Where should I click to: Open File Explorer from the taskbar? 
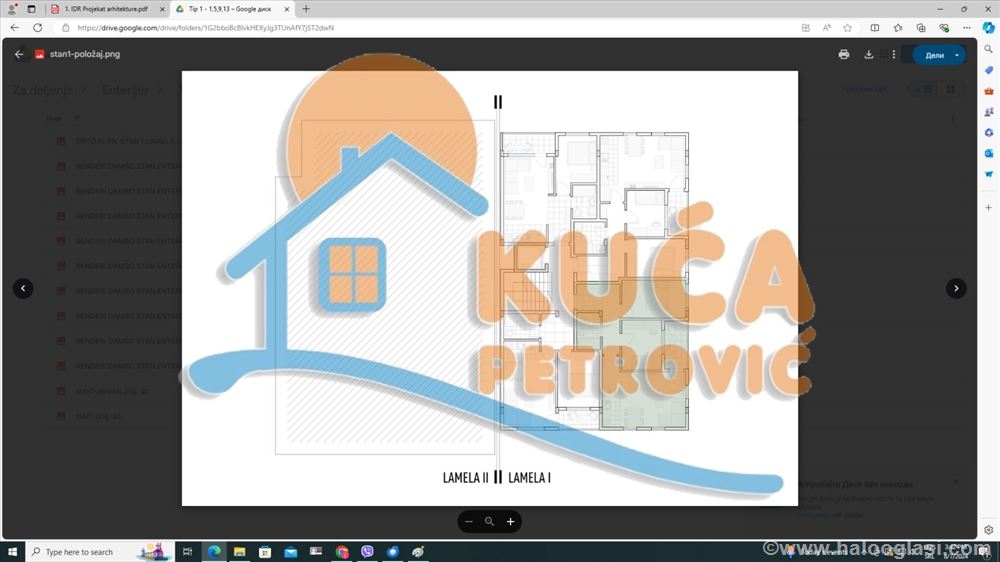(239, 552)
